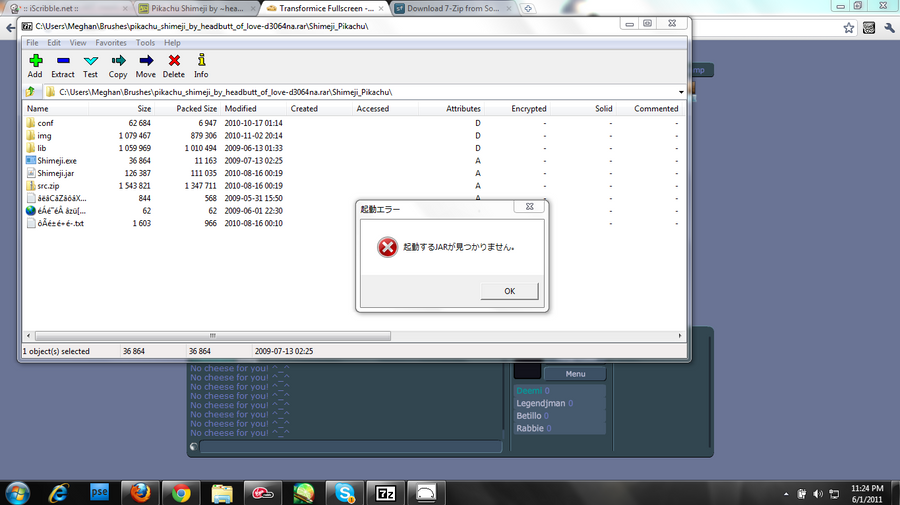Image resolution: width=900 pixels, height=505 pixels.
Task: Run the Test archive tool
Action: click(91, 61)
